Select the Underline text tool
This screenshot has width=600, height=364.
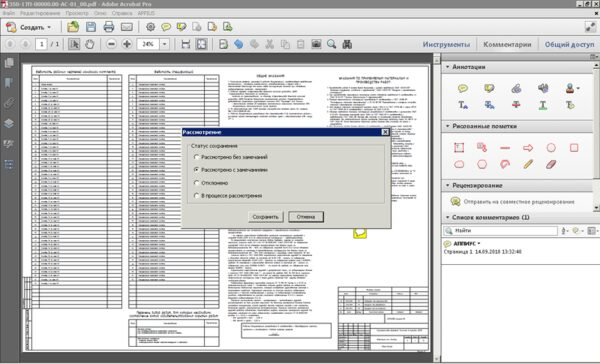pos(543,105)
